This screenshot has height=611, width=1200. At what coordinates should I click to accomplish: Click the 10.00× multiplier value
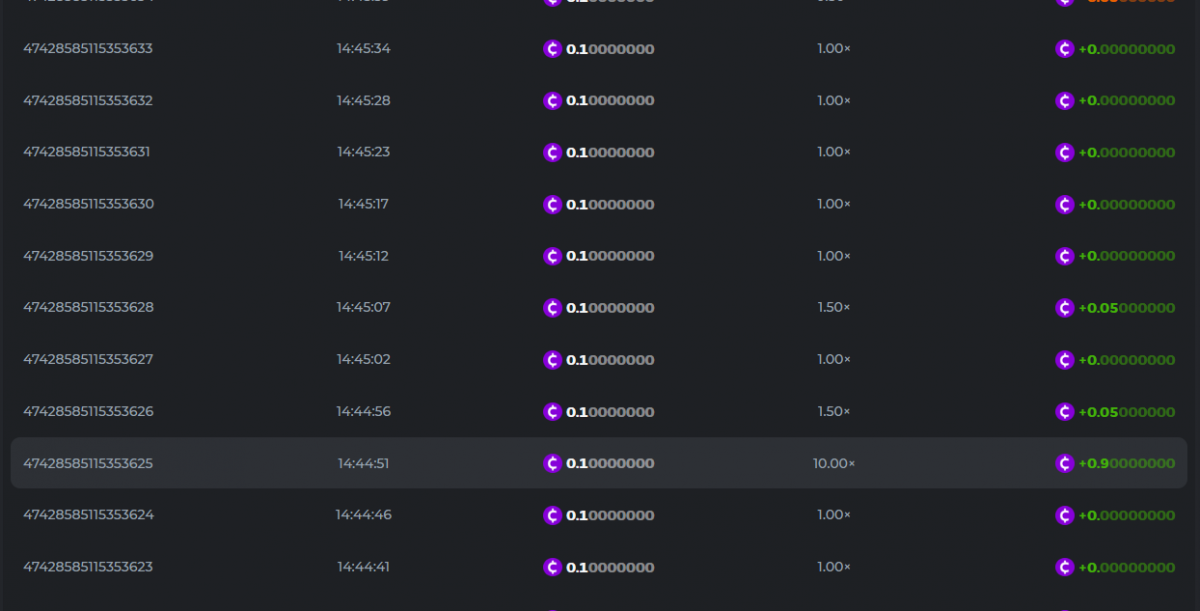834,463
